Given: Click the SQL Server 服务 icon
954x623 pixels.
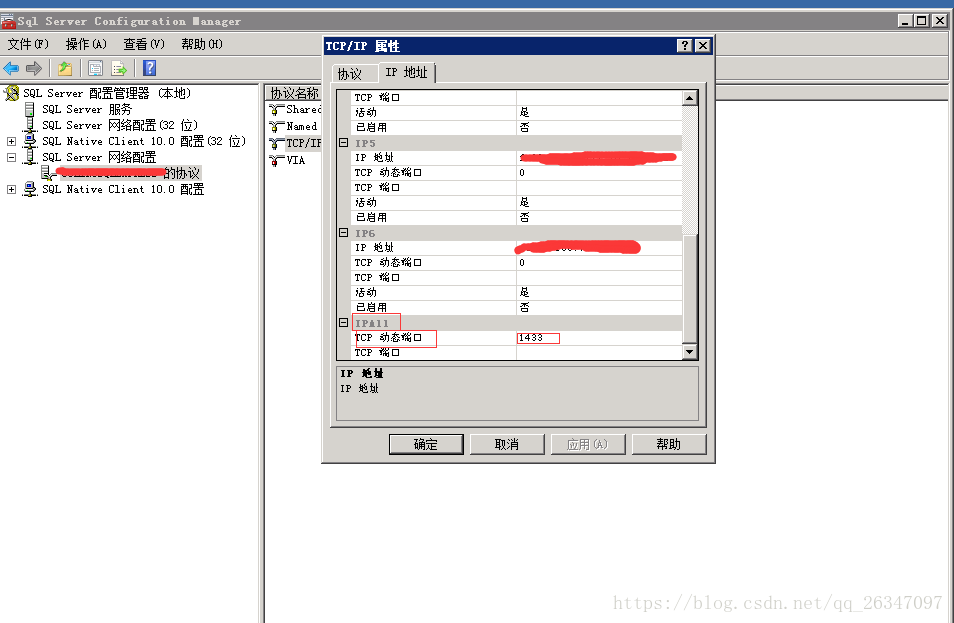Looking at the screenshot, I should point(29,110).
